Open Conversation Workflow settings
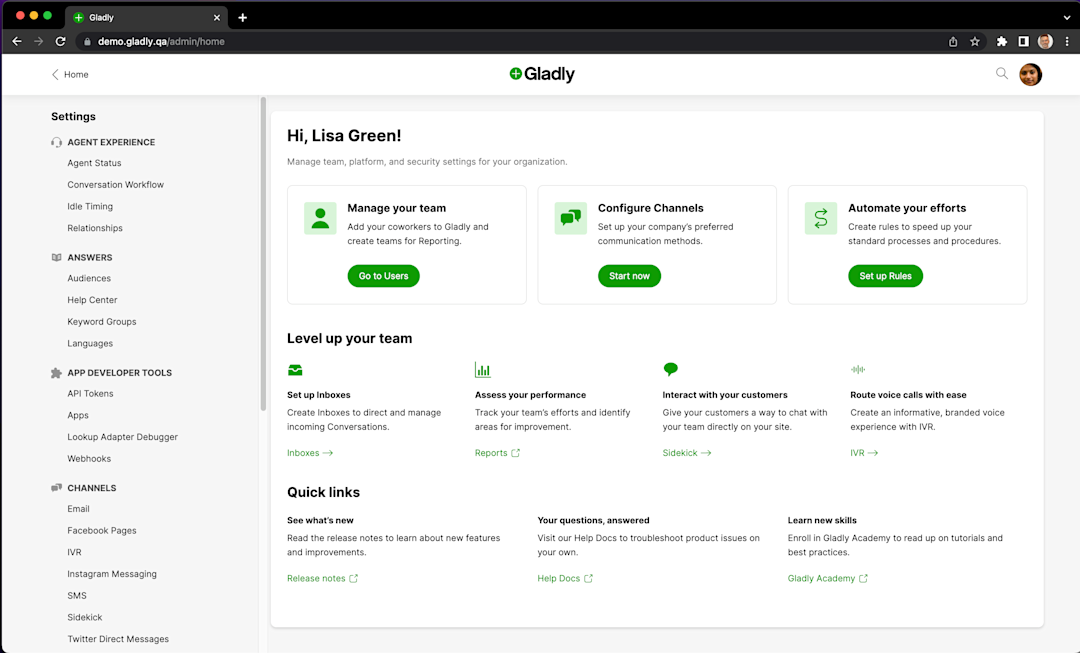Image resolution: width=1080 pixels, height=653 pixels. 116,185
